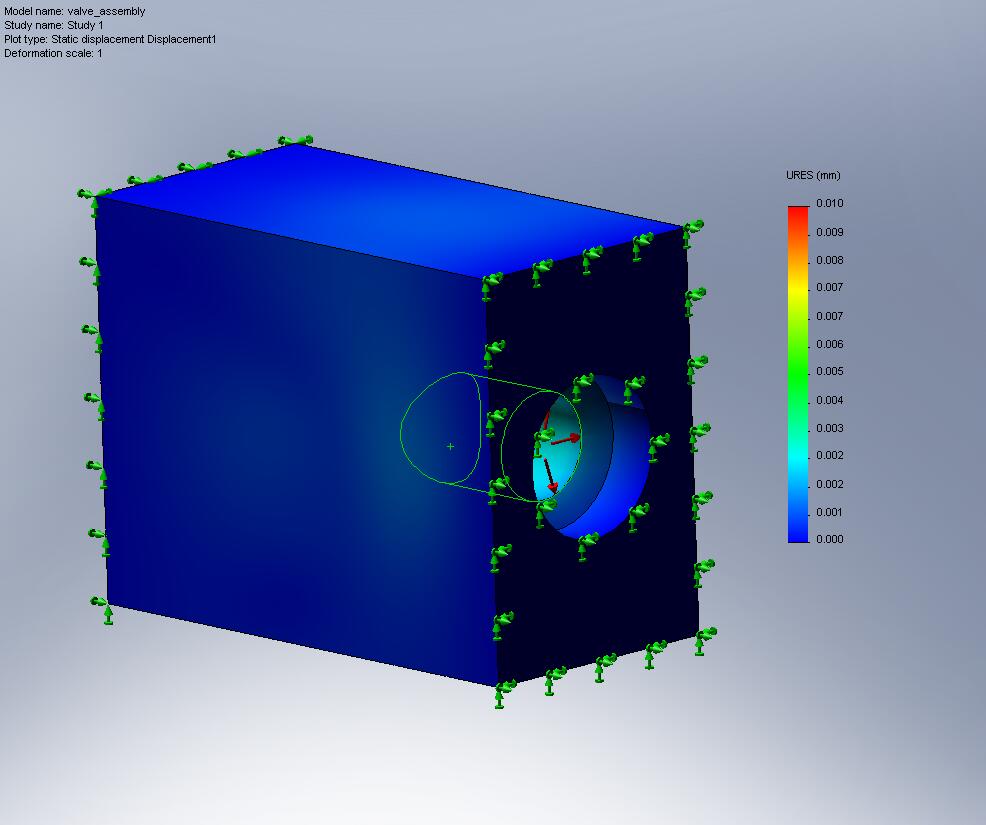Click the Study name: Study 1 label
This screenshot has height=825, width=986.
click(54, 25)
